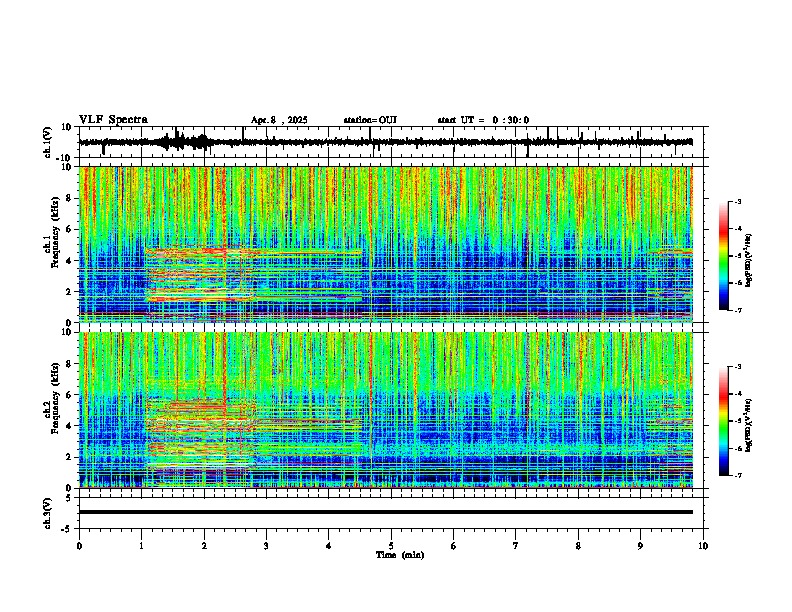Click the '4' tick on time axis
Image resolution: width=792 pixels, height=612 pixels.
[x=329, y=546]
